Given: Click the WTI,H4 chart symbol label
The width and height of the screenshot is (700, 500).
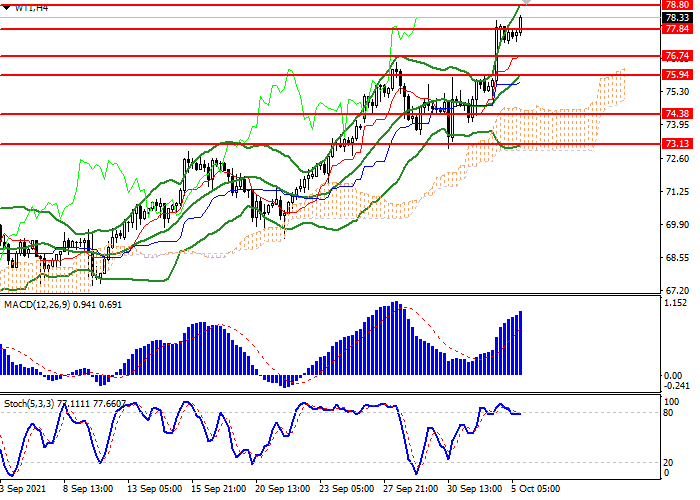Looking at the screenshot, I should pos(31,7).
